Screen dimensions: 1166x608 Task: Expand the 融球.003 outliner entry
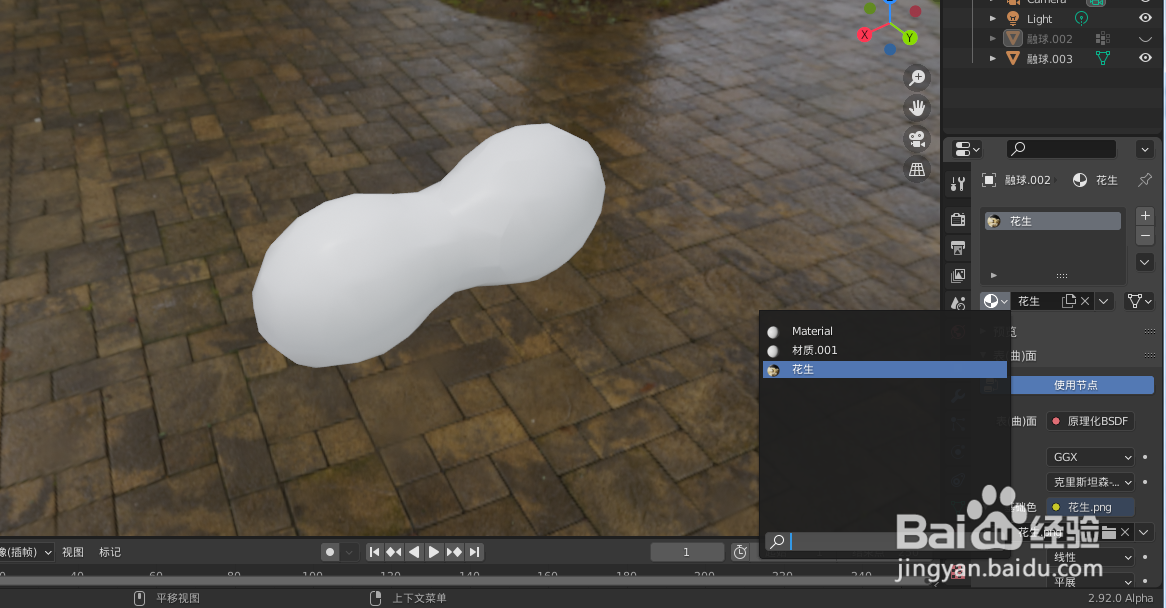coord(993,58)
